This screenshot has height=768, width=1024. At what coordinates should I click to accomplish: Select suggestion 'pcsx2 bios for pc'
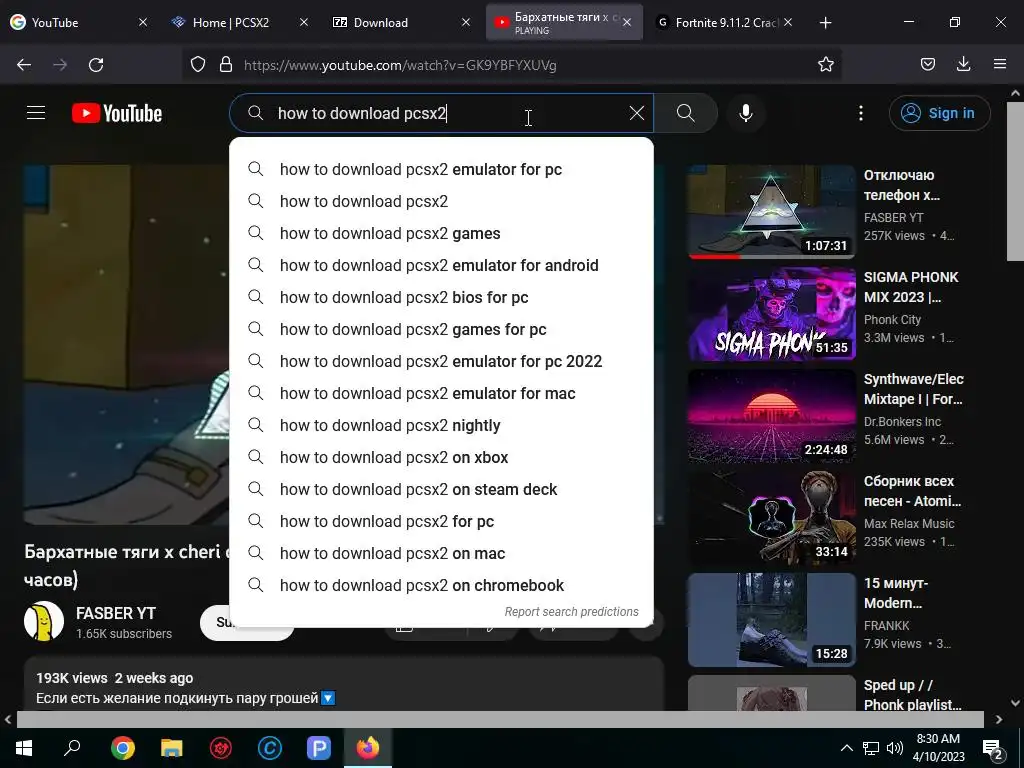tap(441, 297)
